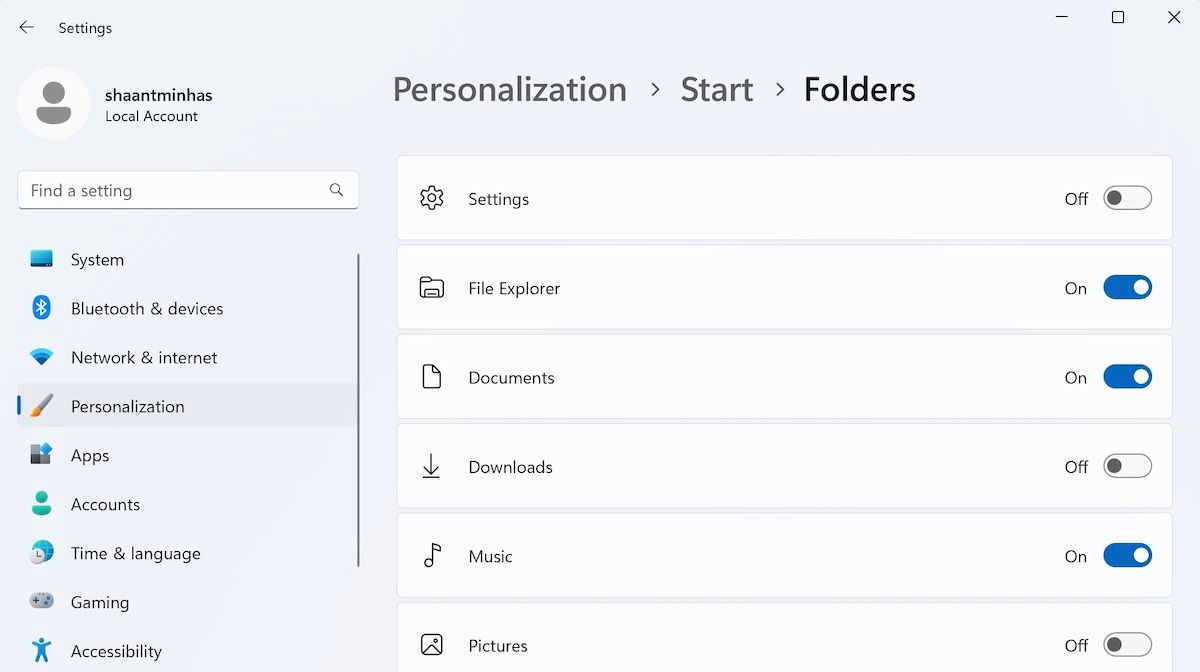Click the Gaming controller icon
The height and width of the screenshot is (672, 1200).
(x=41, y=602)
